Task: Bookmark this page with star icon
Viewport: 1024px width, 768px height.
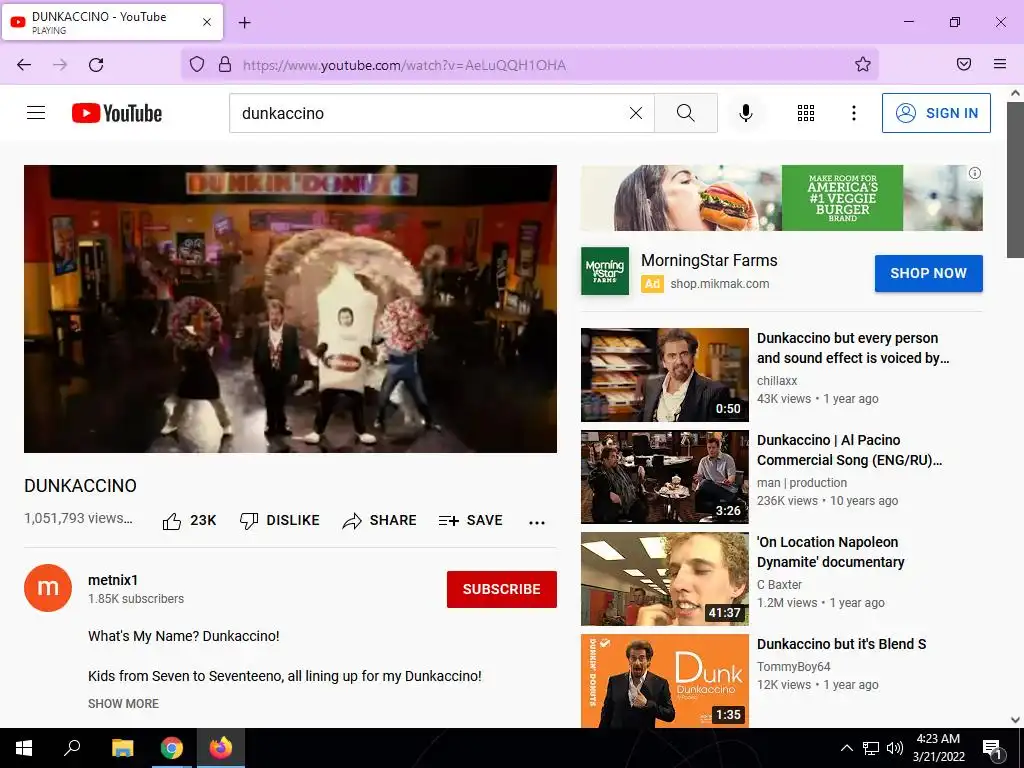Action: pyautogui.click(x=863, y=64)
